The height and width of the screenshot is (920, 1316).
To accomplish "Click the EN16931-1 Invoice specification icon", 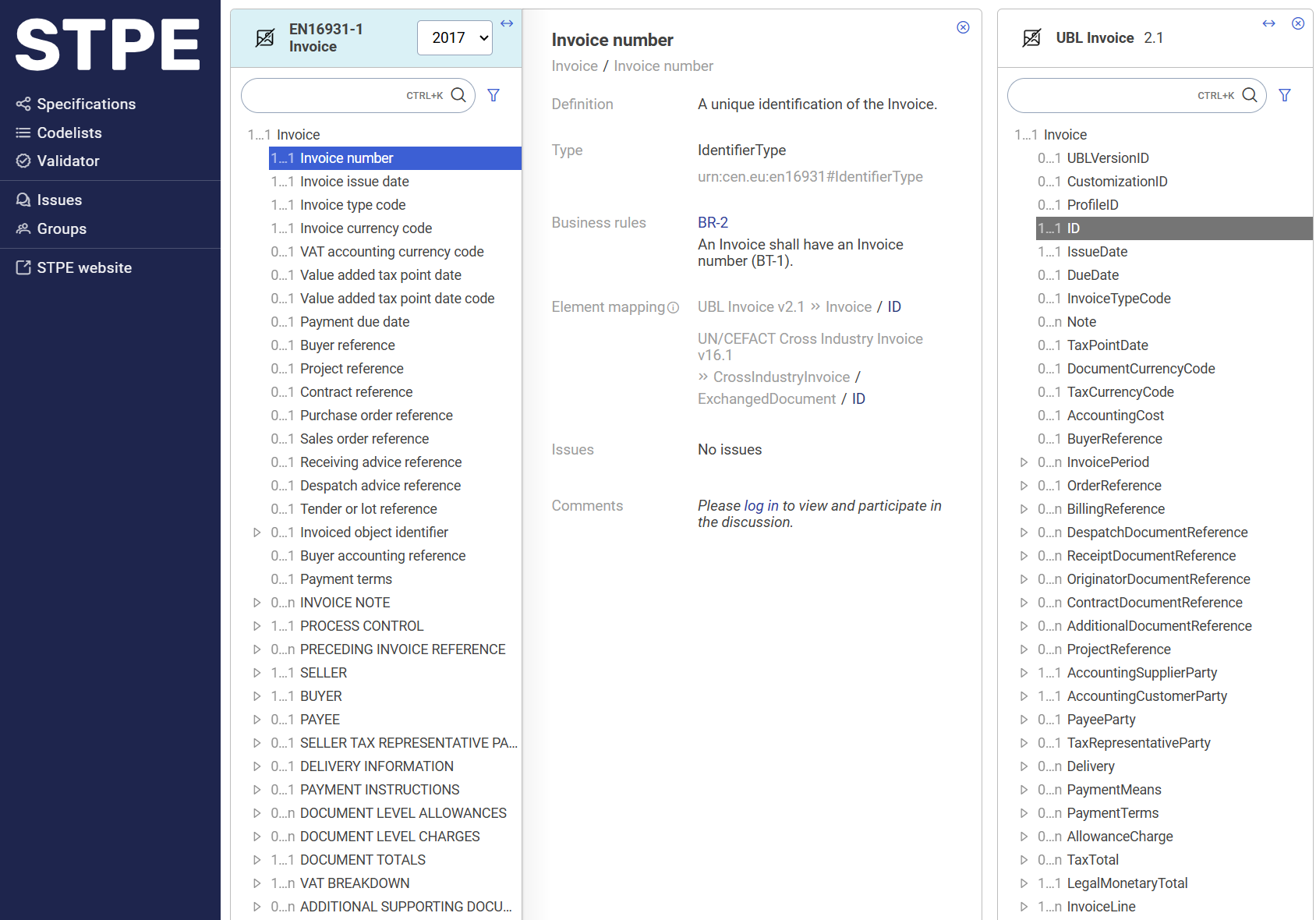I will coord(265,37).
